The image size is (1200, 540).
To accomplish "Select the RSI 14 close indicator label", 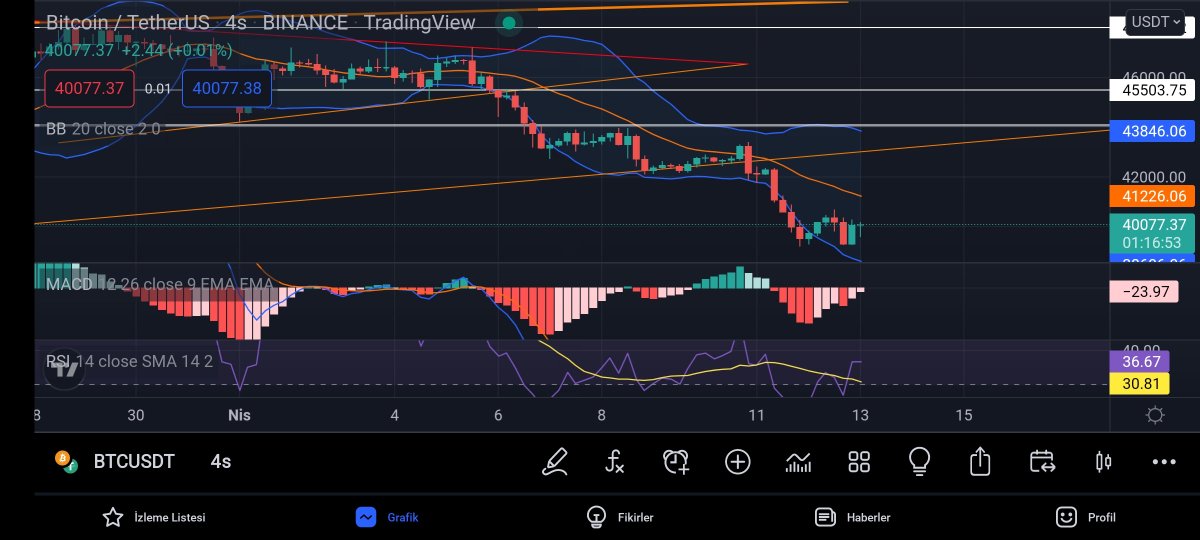I will 129,361.
